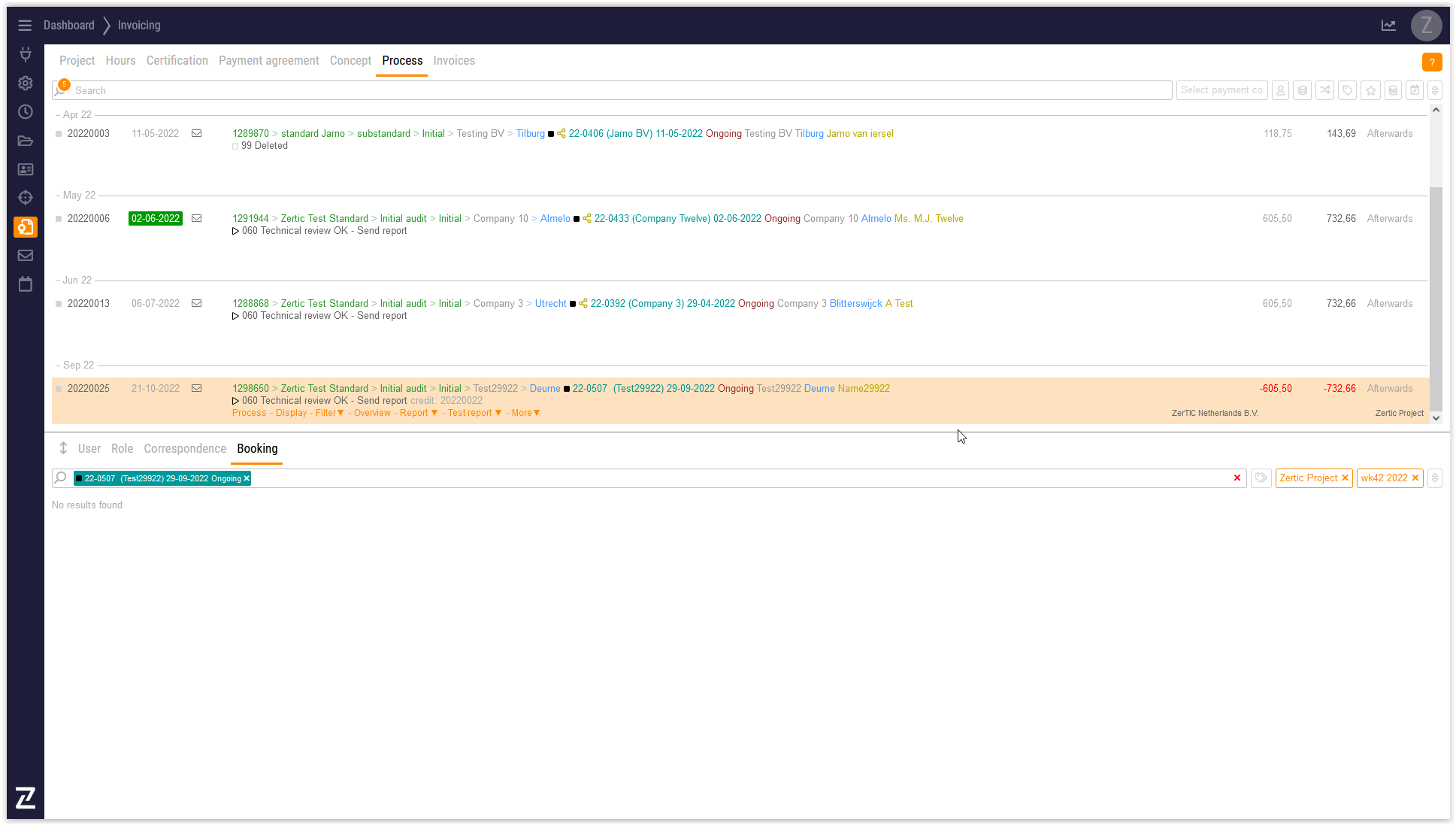Screen dimensions: 1456x825
Task: Toggle checkbox for invoice 20220003
Action: tap(59, 134)
